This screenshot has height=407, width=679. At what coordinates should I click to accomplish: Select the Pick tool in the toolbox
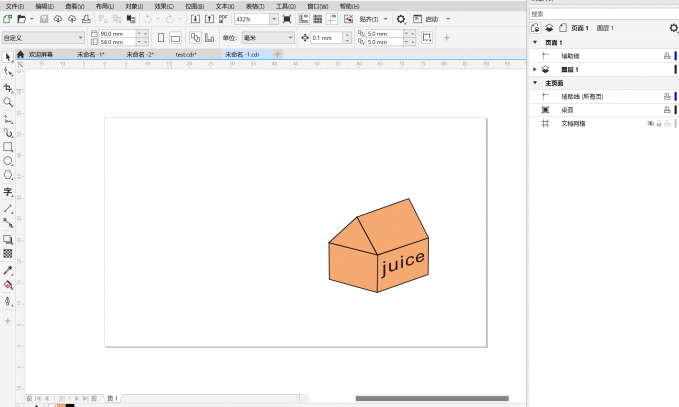pos(8,57)
